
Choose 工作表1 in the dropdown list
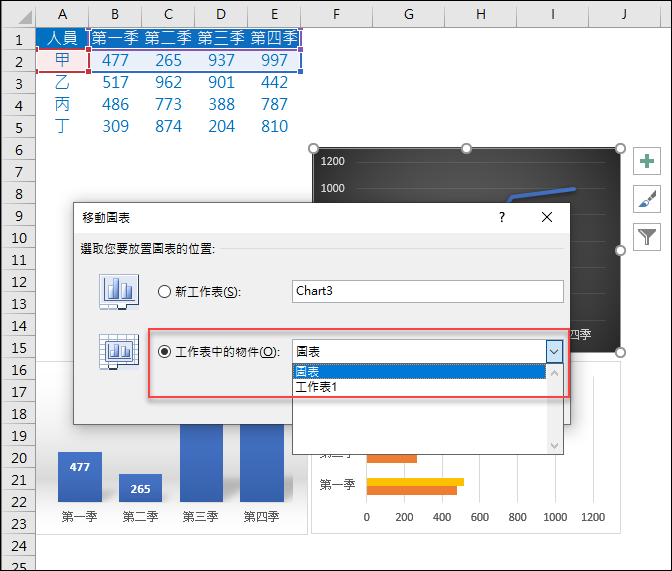click(419, 387)
